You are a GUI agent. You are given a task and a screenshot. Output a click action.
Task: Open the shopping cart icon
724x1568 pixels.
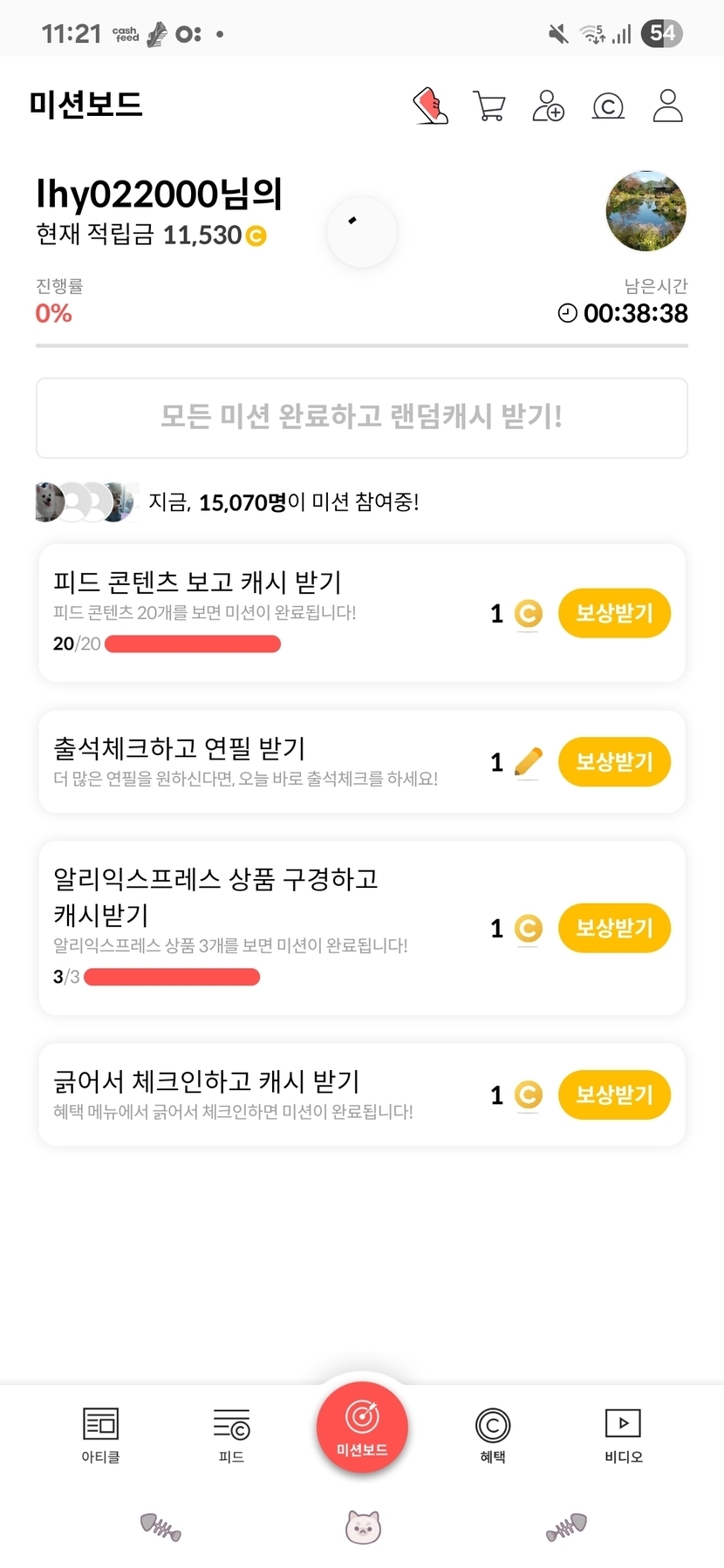pos(488,106)
